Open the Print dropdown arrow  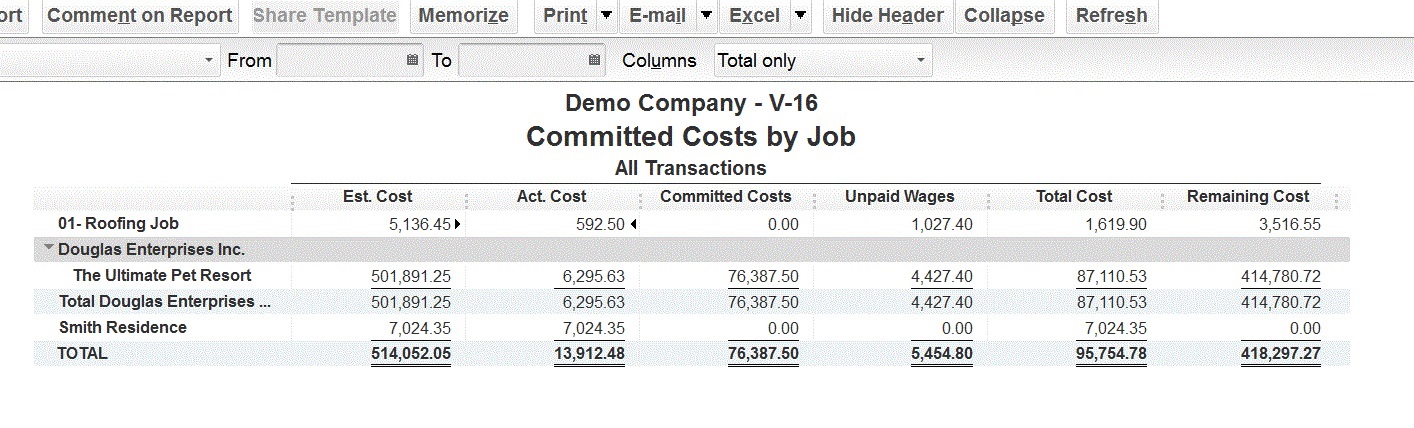[x=607, y=16]
